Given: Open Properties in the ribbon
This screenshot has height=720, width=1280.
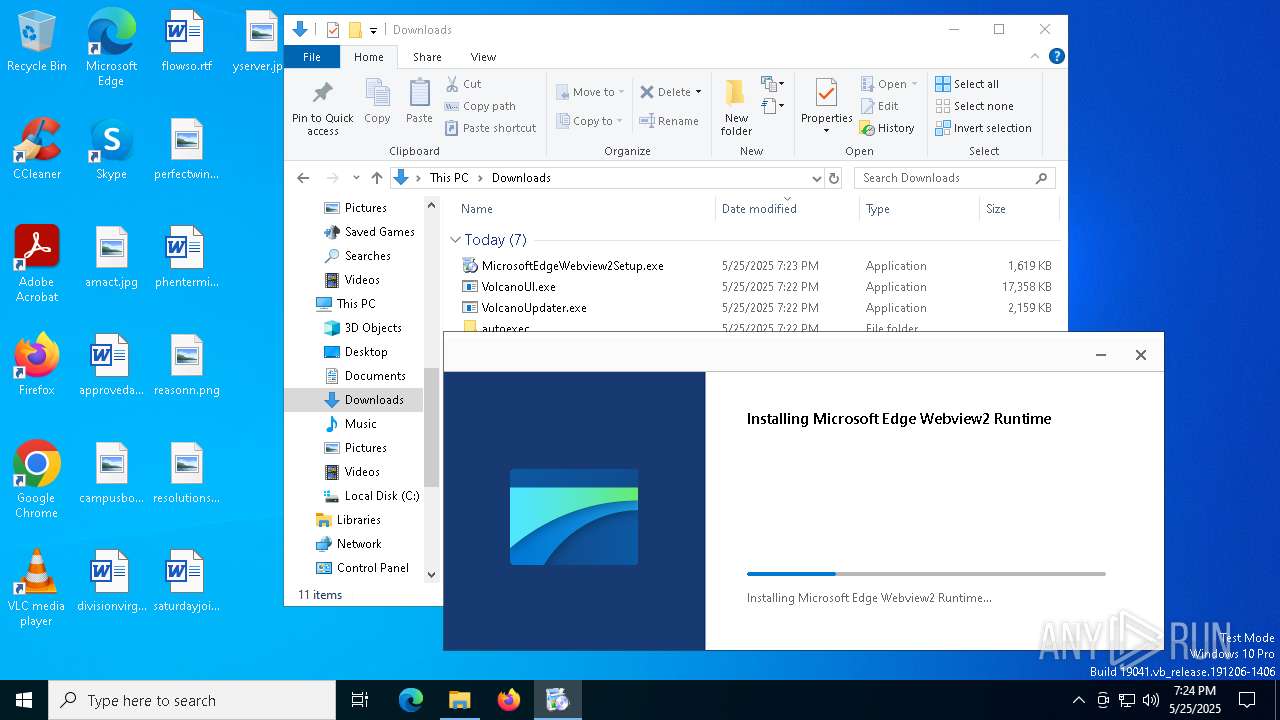Looking at the screenshot, I should pos(826,106).
